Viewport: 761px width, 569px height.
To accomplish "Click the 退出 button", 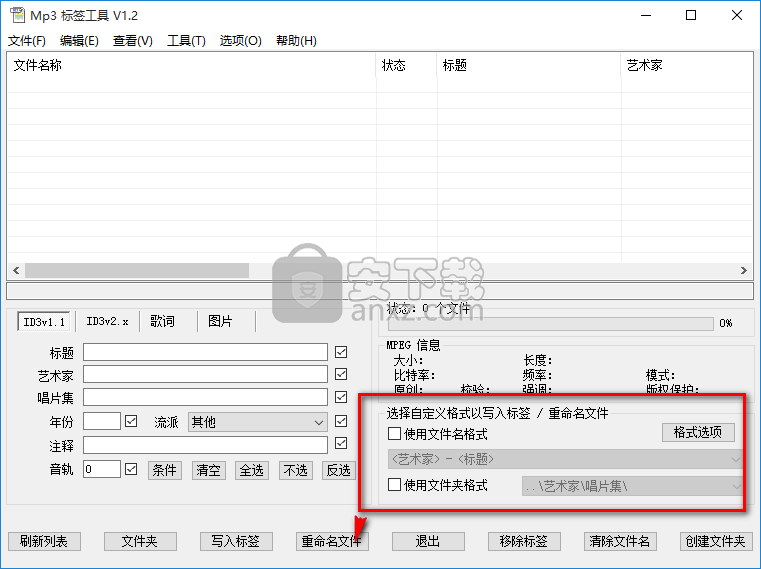I will click(x=428, y=541).
